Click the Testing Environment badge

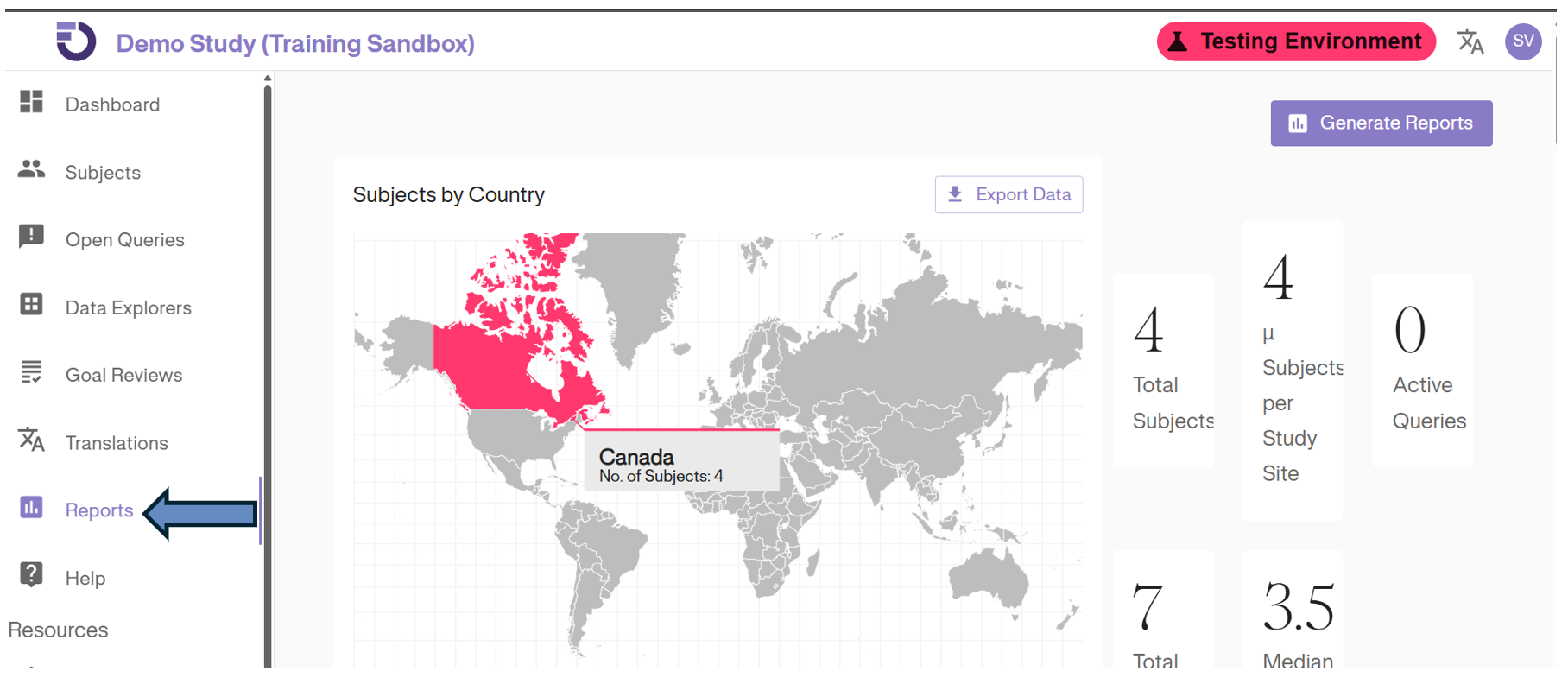click(1295, 41)
